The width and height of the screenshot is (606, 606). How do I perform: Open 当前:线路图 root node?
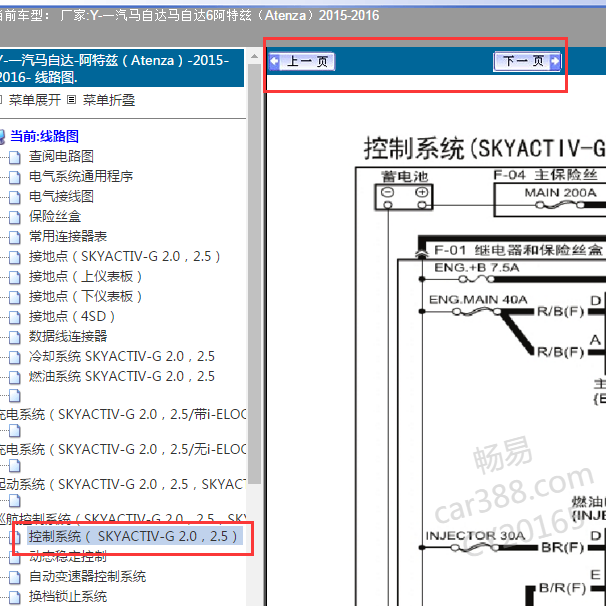(x=44, y=136)
